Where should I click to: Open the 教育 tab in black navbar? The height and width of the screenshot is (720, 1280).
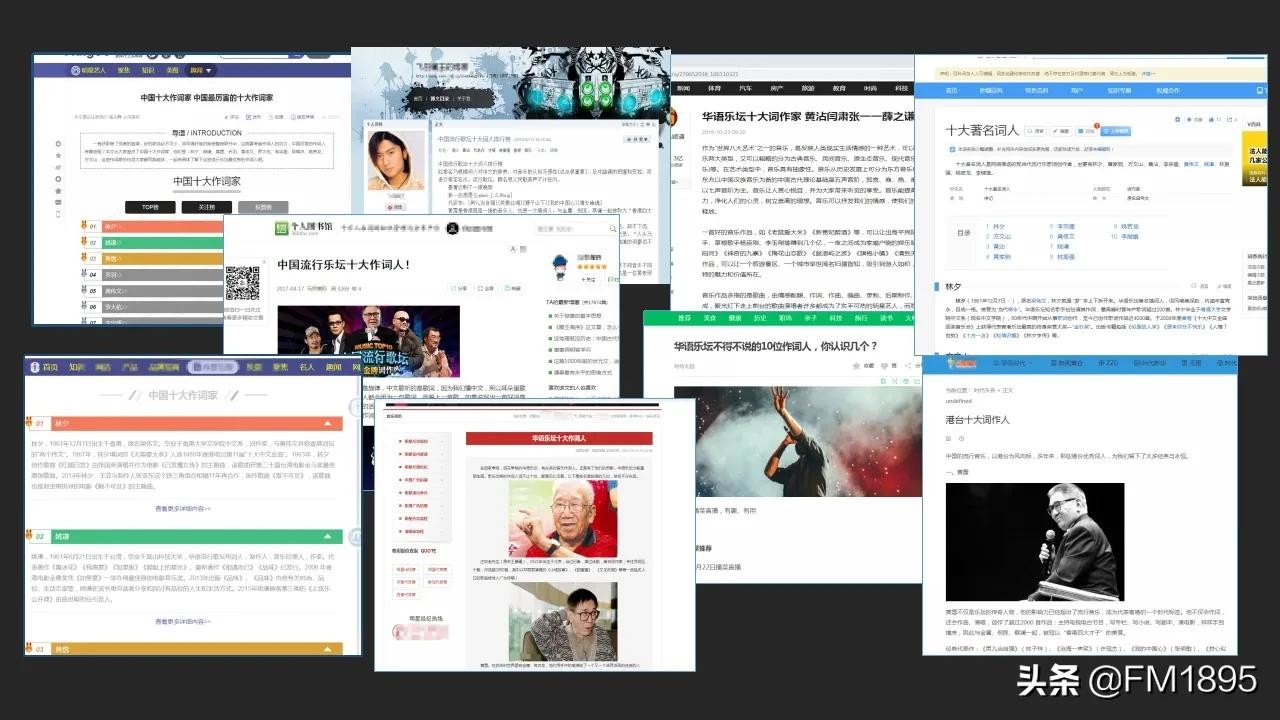(841, 88)
